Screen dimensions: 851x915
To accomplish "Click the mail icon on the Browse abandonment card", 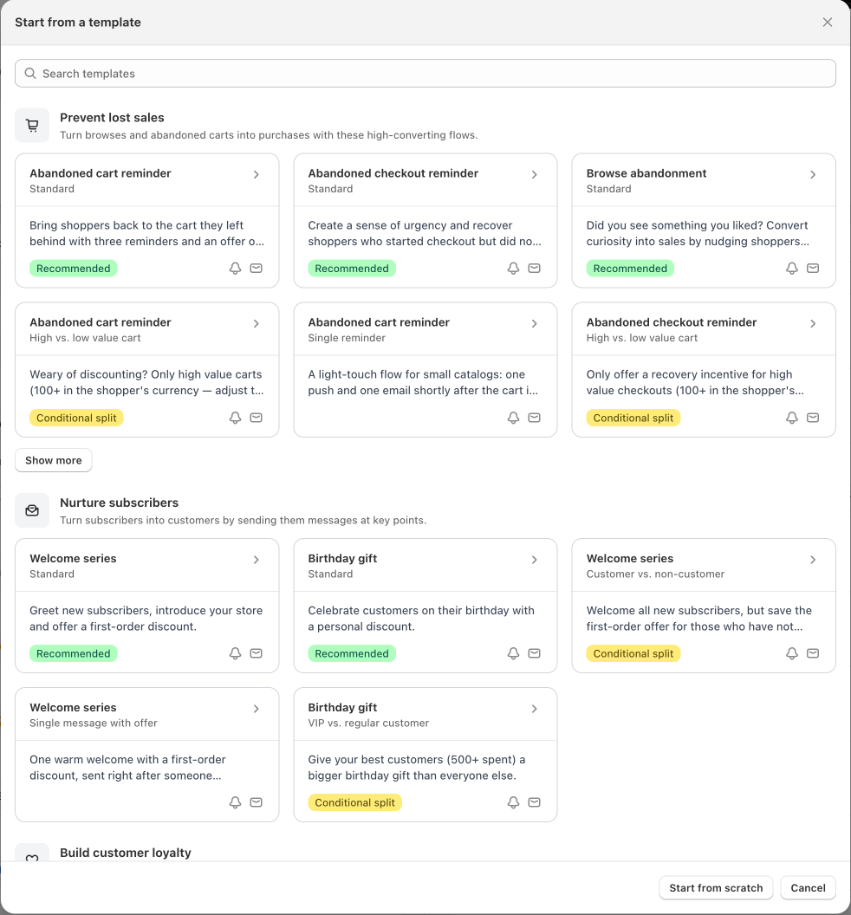I will click(x=813, y=268).
